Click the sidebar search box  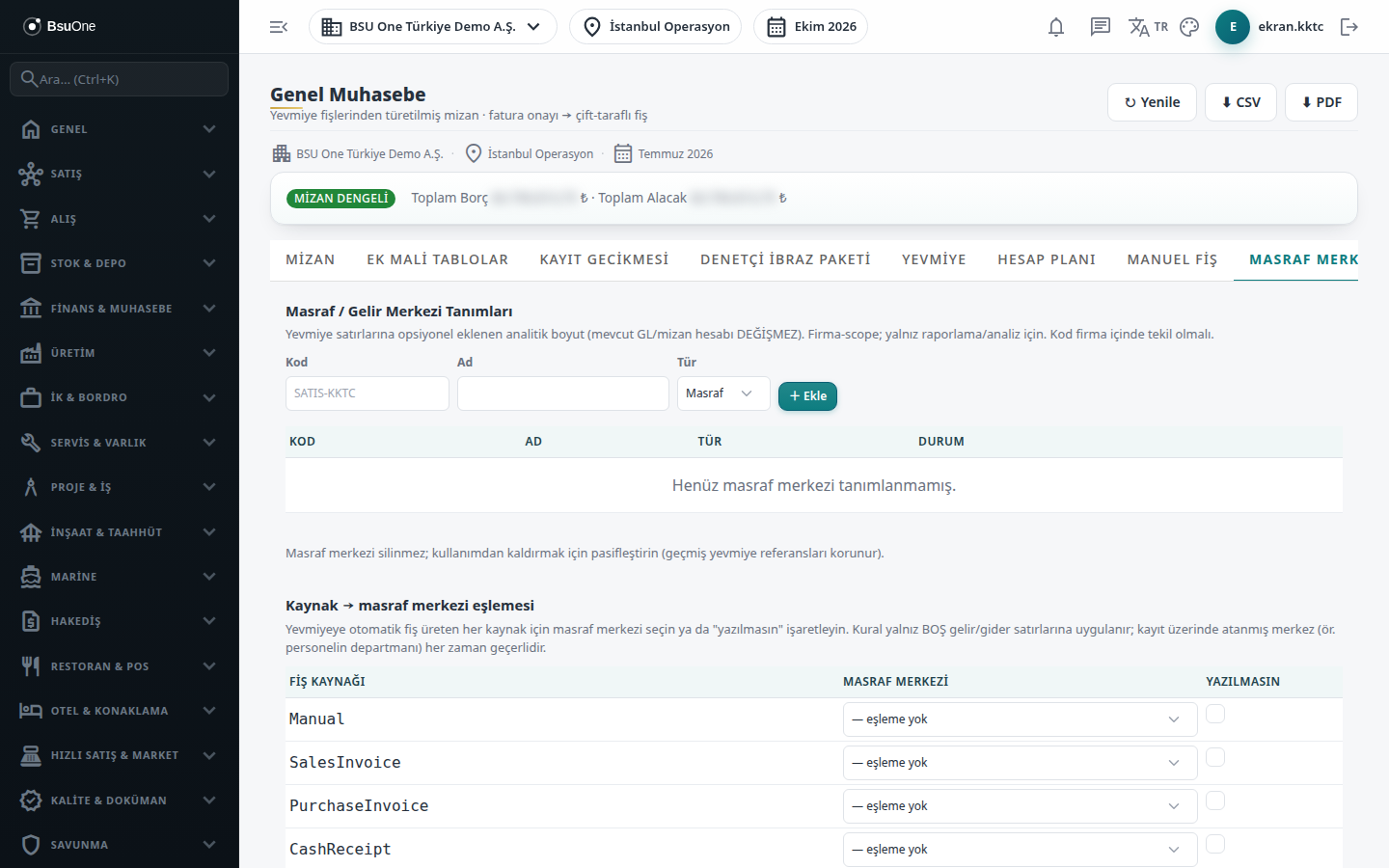pyautogui.click(x=120, y=79)
